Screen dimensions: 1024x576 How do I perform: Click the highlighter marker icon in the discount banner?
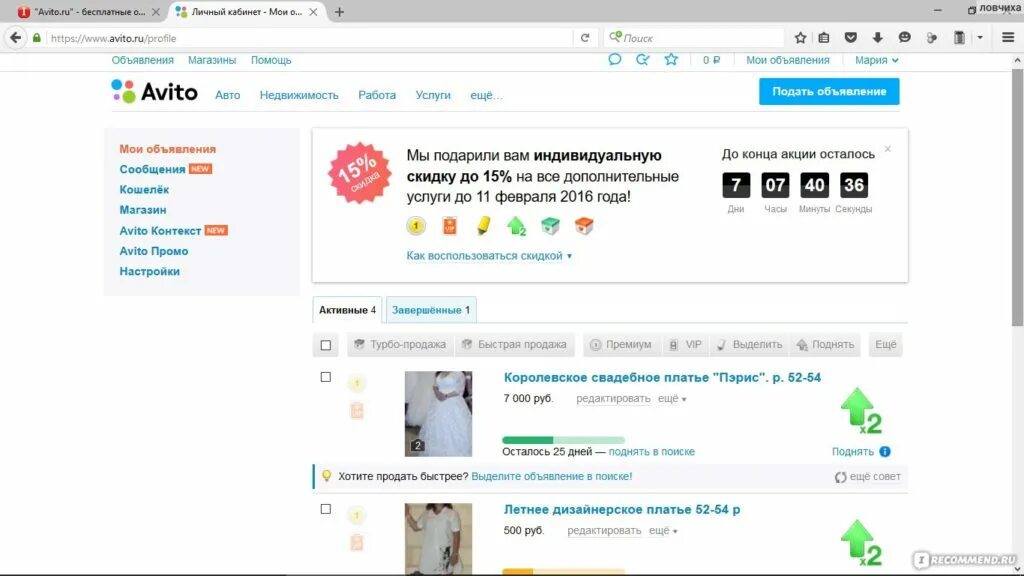(483, 226)
